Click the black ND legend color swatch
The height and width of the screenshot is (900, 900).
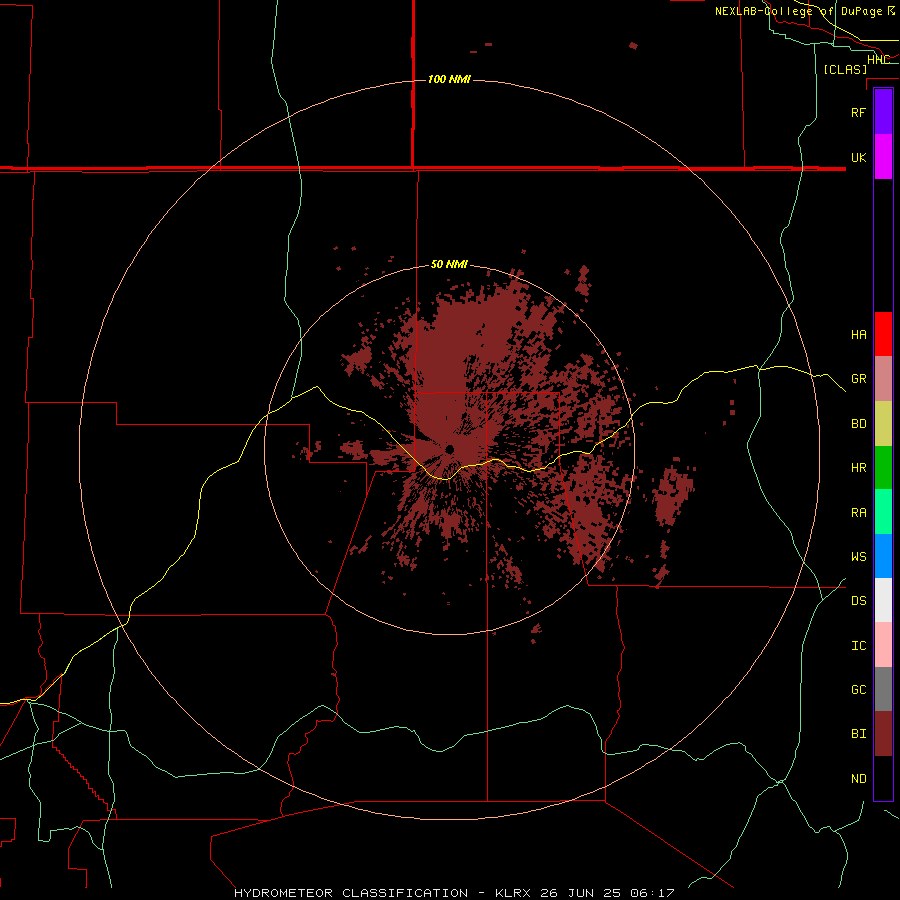pyautogui.click(x=883, y=778)
